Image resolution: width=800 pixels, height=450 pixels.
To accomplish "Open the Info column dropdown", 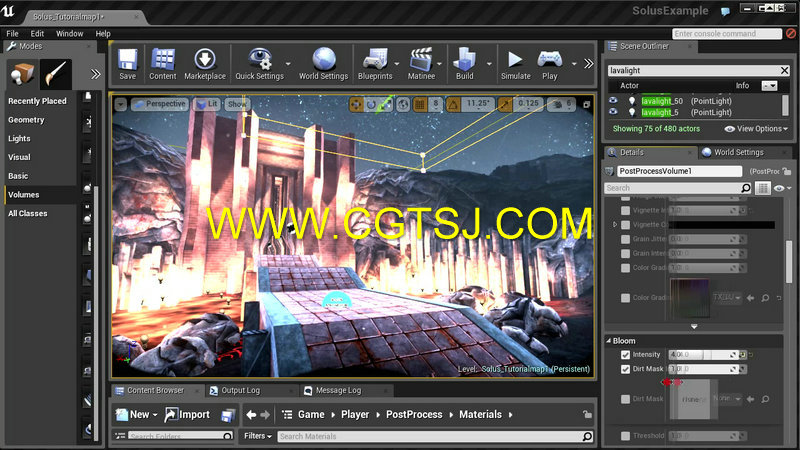I will [769, 86].
